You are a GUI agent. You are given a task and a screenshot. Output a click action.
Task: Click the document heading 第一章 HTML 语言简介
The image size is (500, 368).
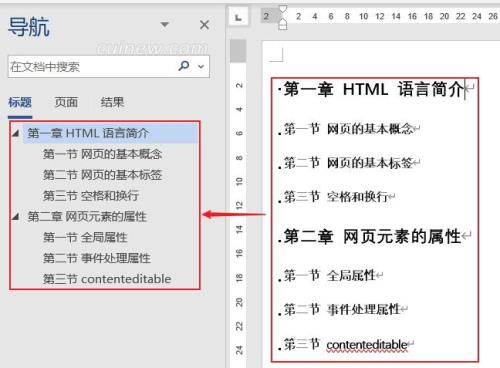point(373,89)
